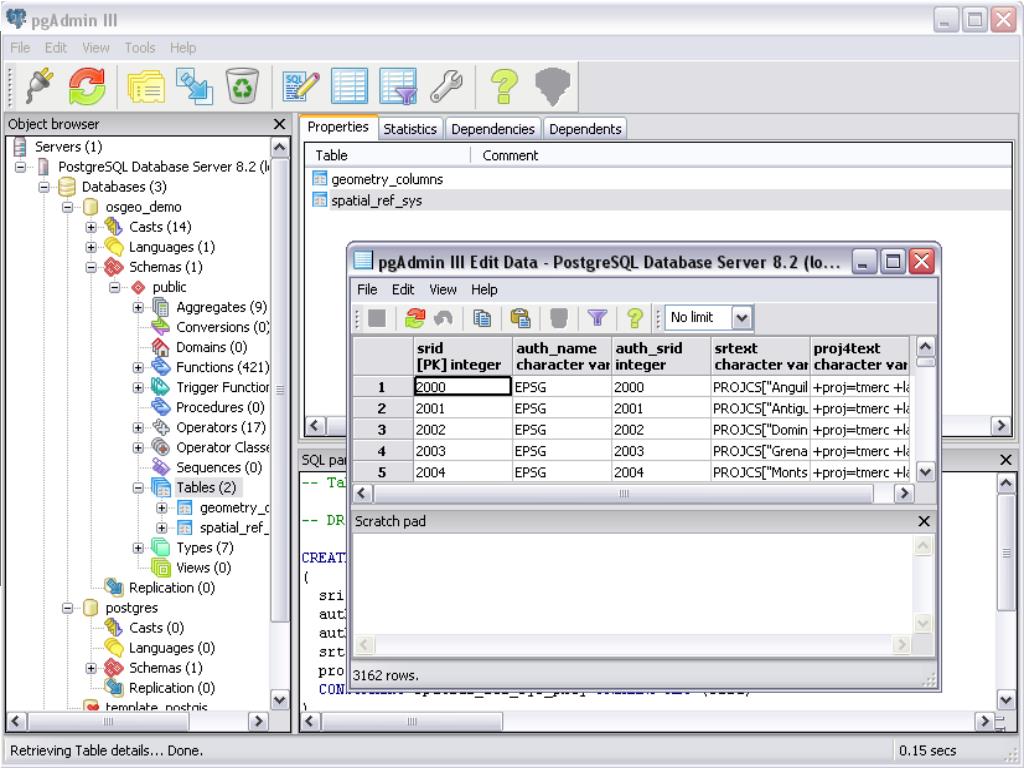Click the object browser horizontal scrollbar thumb

click(x=108, y=721)
